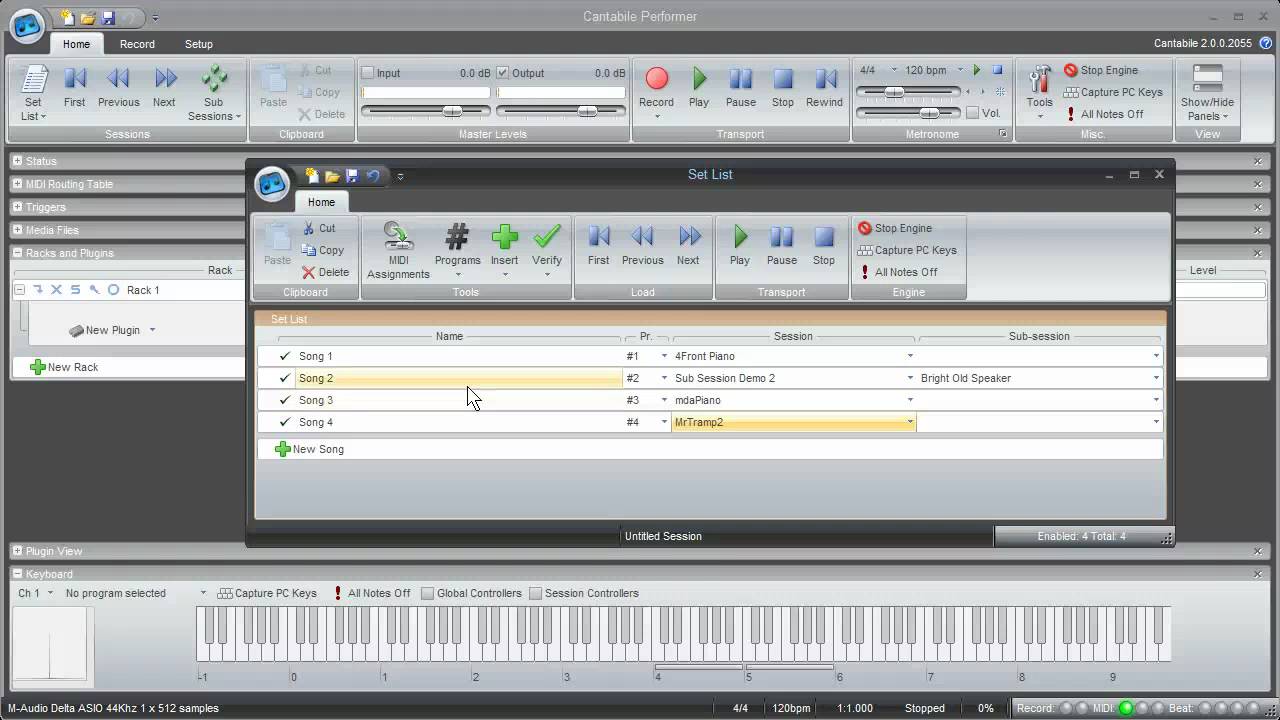Open Song 1 session dropdown arrow
Viewport: 1280px width, 720px height.
pyautogui.click(x=910, y=356)
